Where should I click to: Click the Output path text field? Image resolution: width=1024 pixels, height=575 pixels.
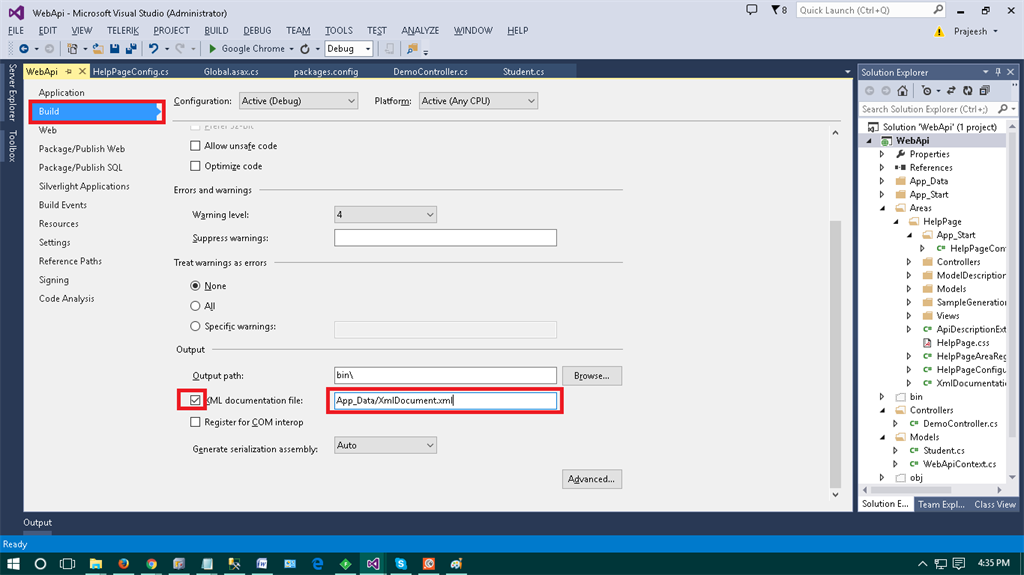(445, 375)
